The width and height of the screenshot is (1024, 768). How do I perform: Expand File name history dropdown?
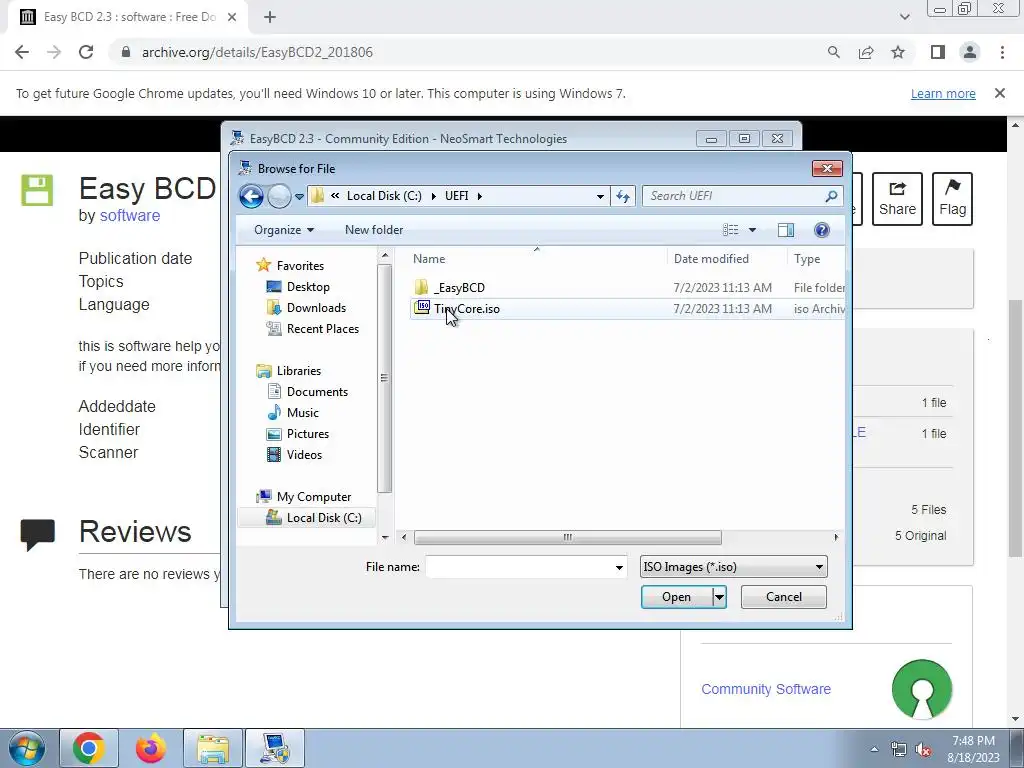[x=619, y=568]
